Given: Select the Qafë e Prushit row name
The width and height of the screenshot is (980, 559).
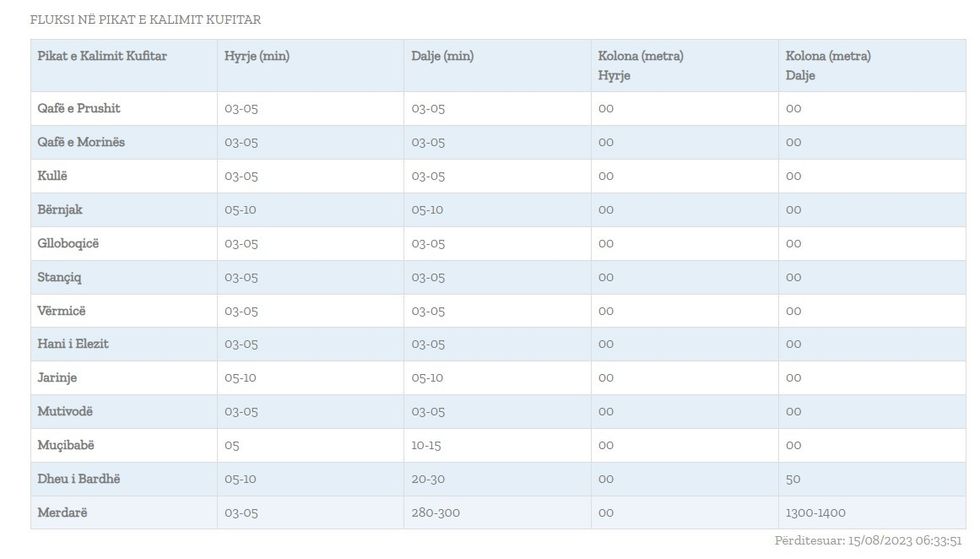Looking at the screenshot, I should tap(79, 108).
